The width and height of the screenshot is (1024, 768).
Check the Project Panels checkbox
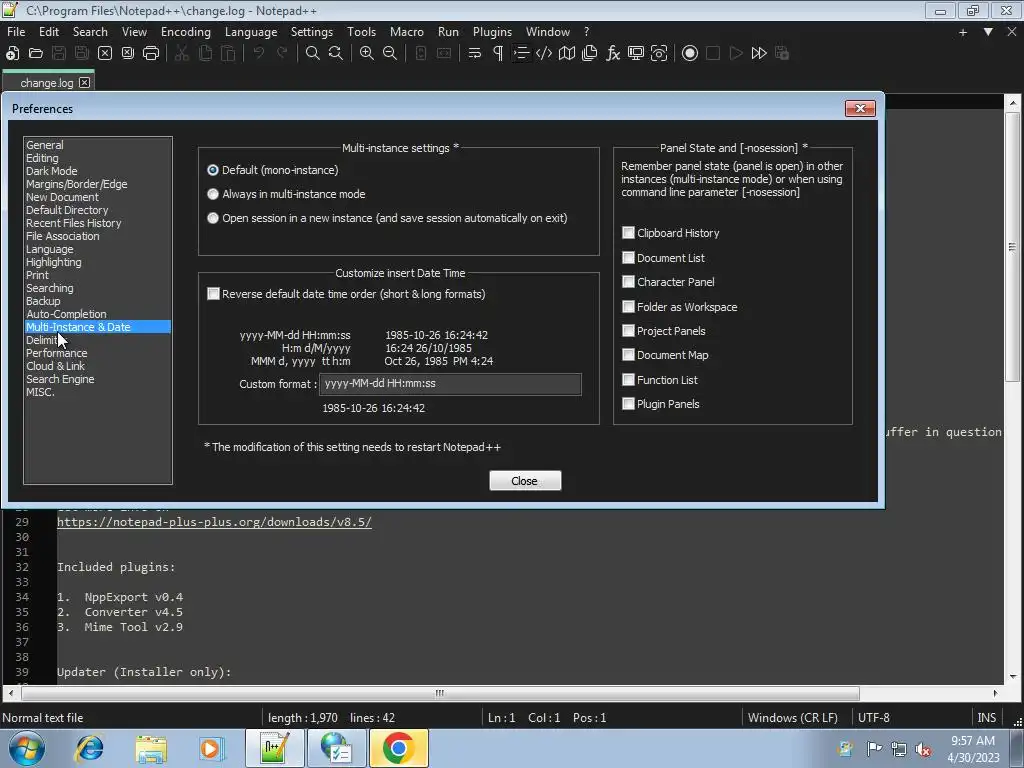coord(628,330)
